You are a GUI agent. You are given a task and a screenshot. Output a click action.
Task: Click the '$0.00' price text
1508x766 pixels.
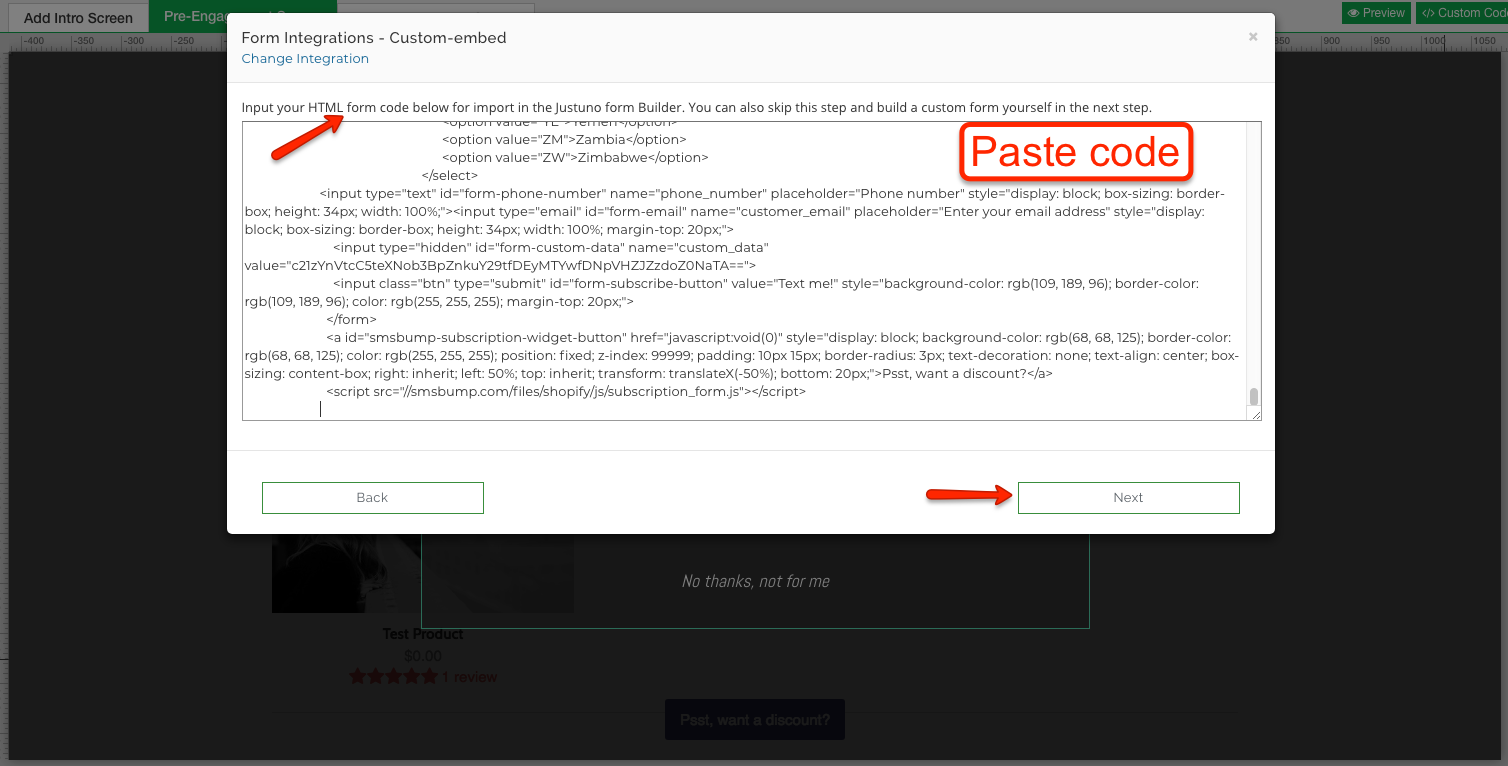[423, 656]
